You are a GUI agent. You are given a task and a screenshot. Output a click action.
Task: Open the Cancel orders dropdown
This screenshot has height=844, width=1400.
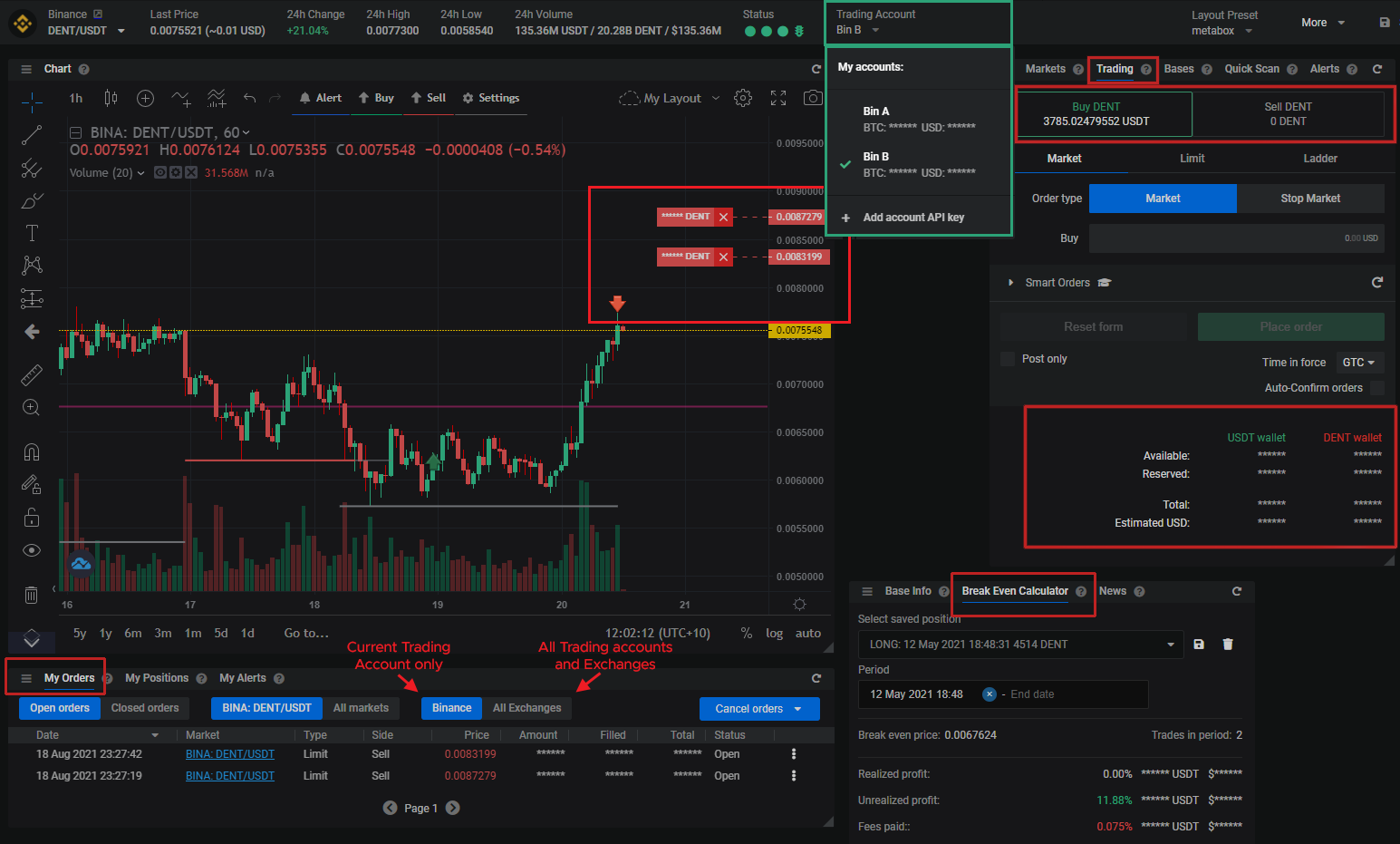tap(759, 709)
